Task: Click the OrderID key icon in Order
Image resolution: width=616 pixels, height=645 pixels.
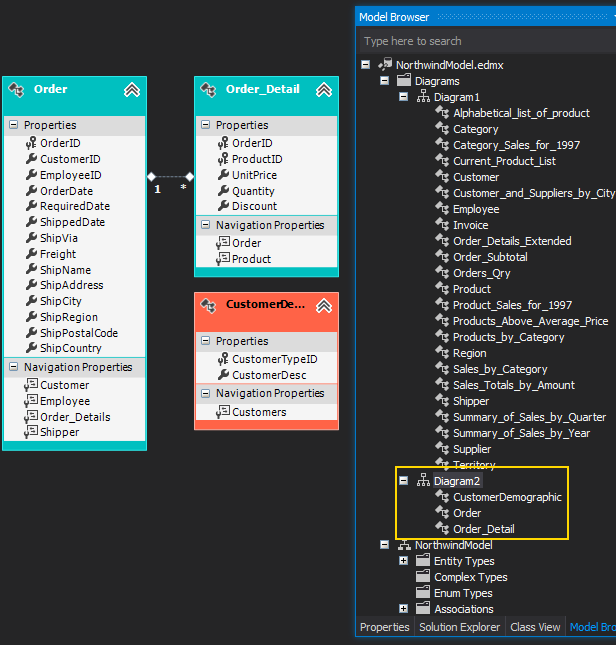Action: (x=31, y=143)
